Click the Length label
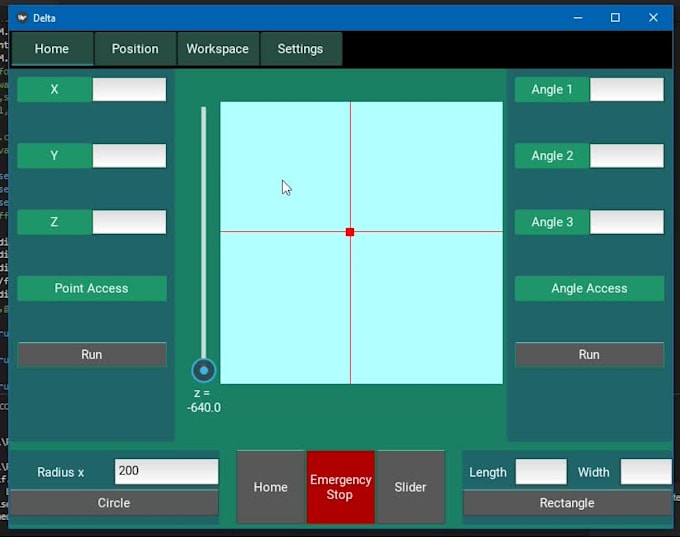This screenshot has height=537, width=680. click(488, 472)
